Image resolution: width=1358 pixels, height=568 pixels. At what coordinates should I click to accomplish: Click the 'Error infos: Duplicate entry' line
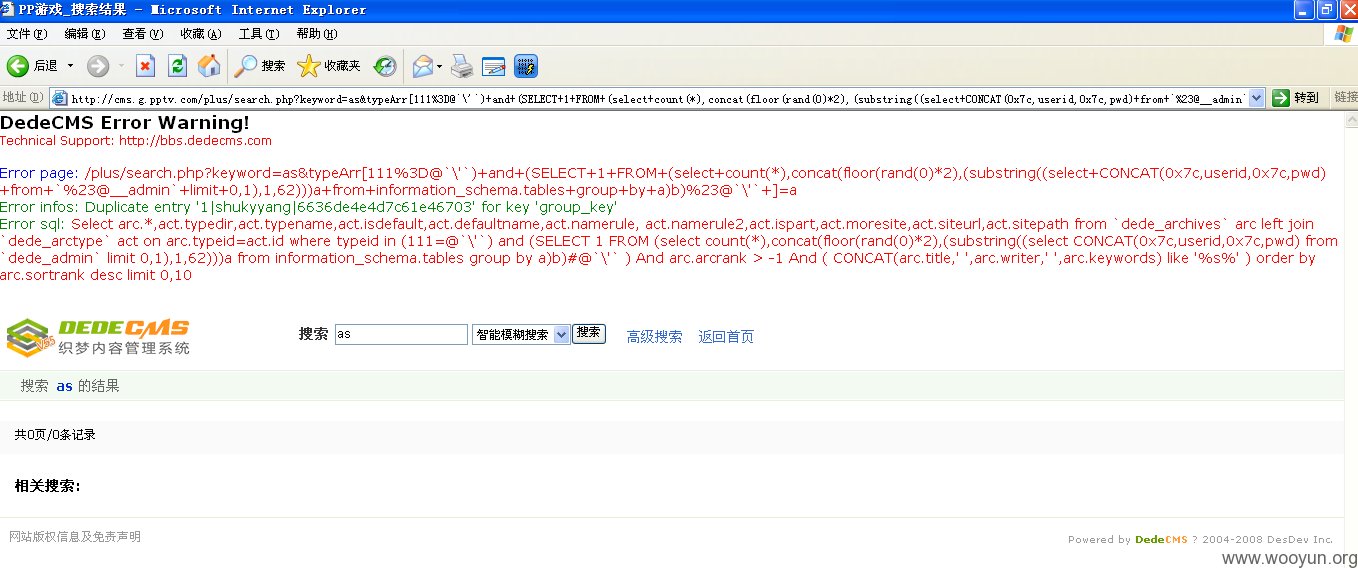click(308, 207)
